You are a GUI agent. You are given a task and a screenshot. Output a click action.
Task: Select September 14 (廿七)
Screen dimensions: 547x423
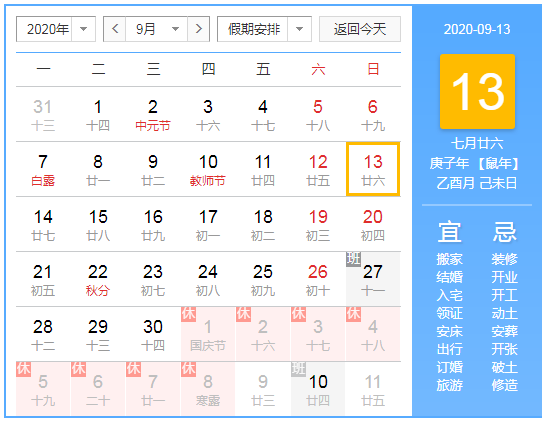point(43,225)
